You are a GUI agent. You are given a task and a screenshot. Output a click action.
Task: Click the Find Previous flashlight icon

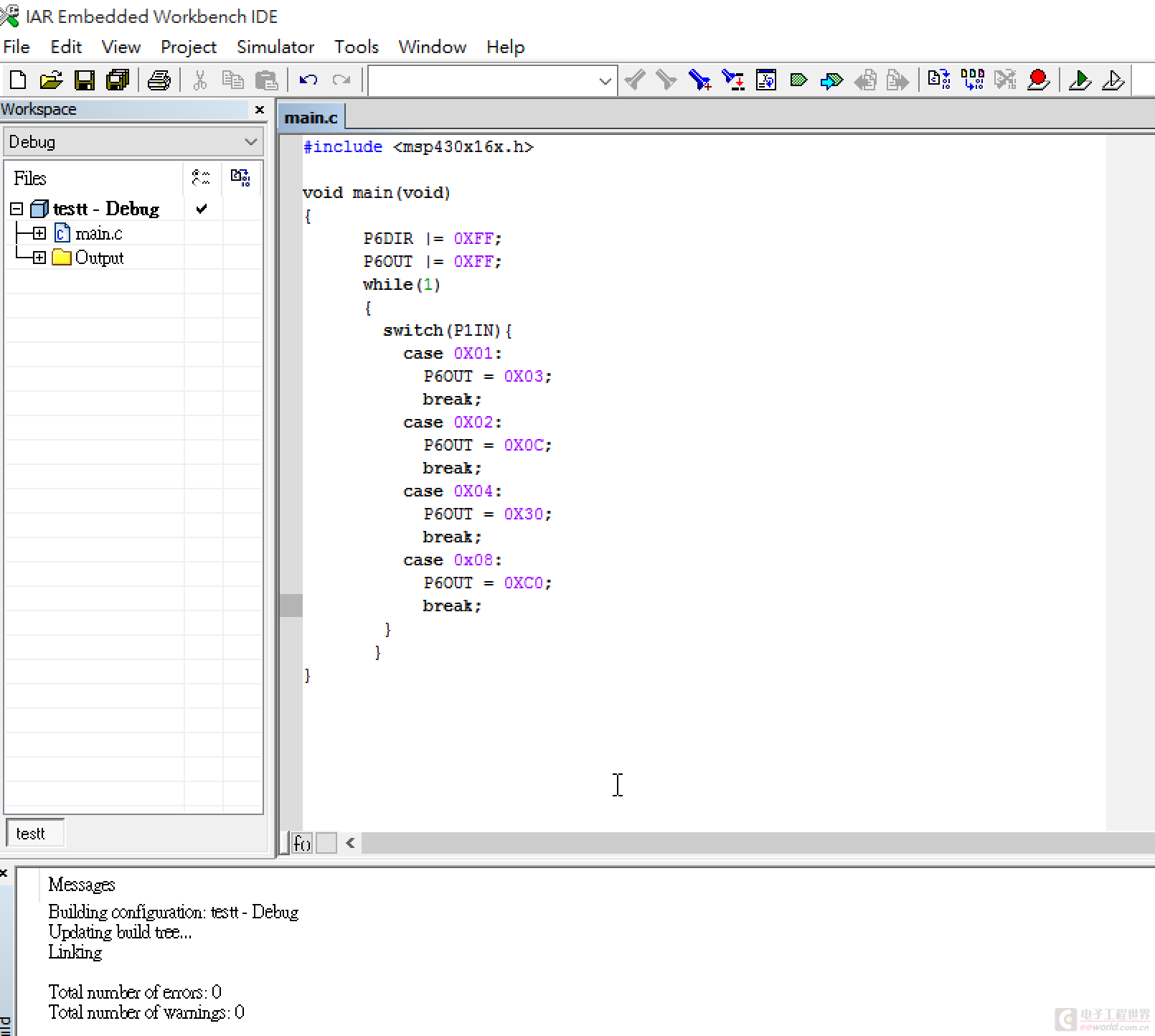pos(635,80)
